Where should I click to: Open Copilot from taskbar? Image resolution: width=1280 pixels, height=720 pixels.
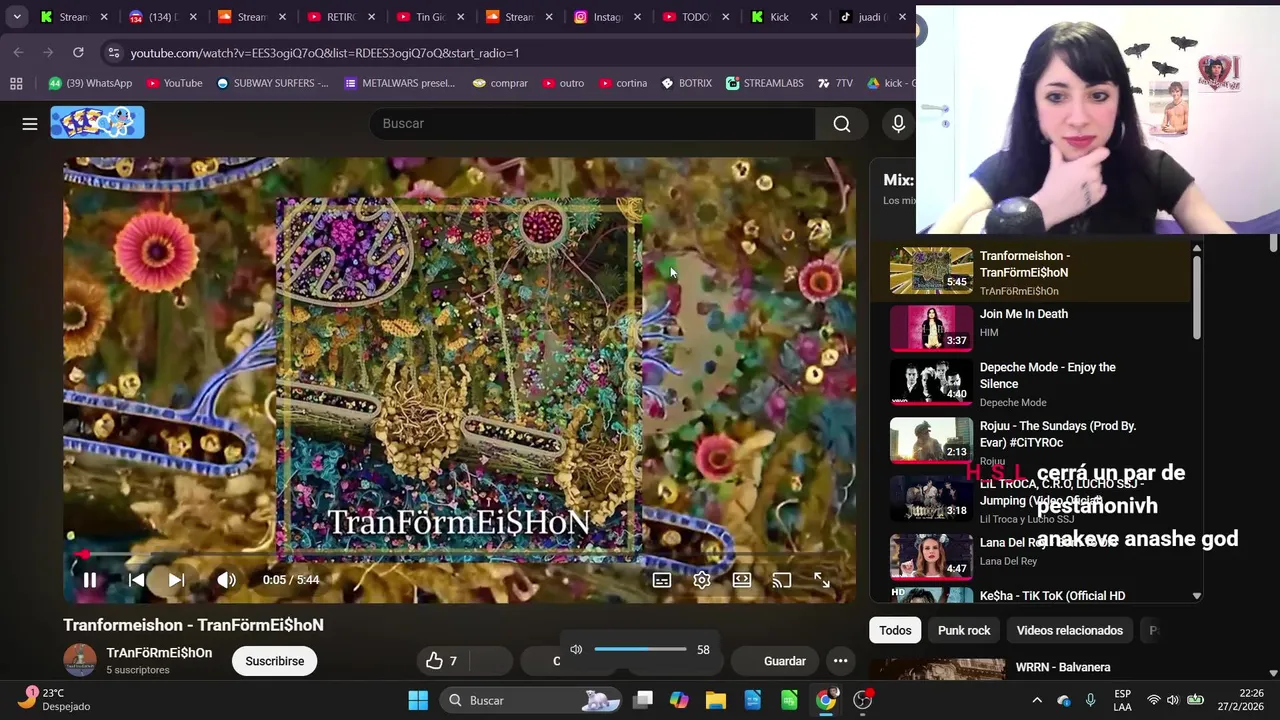click(x=679, y=700)
